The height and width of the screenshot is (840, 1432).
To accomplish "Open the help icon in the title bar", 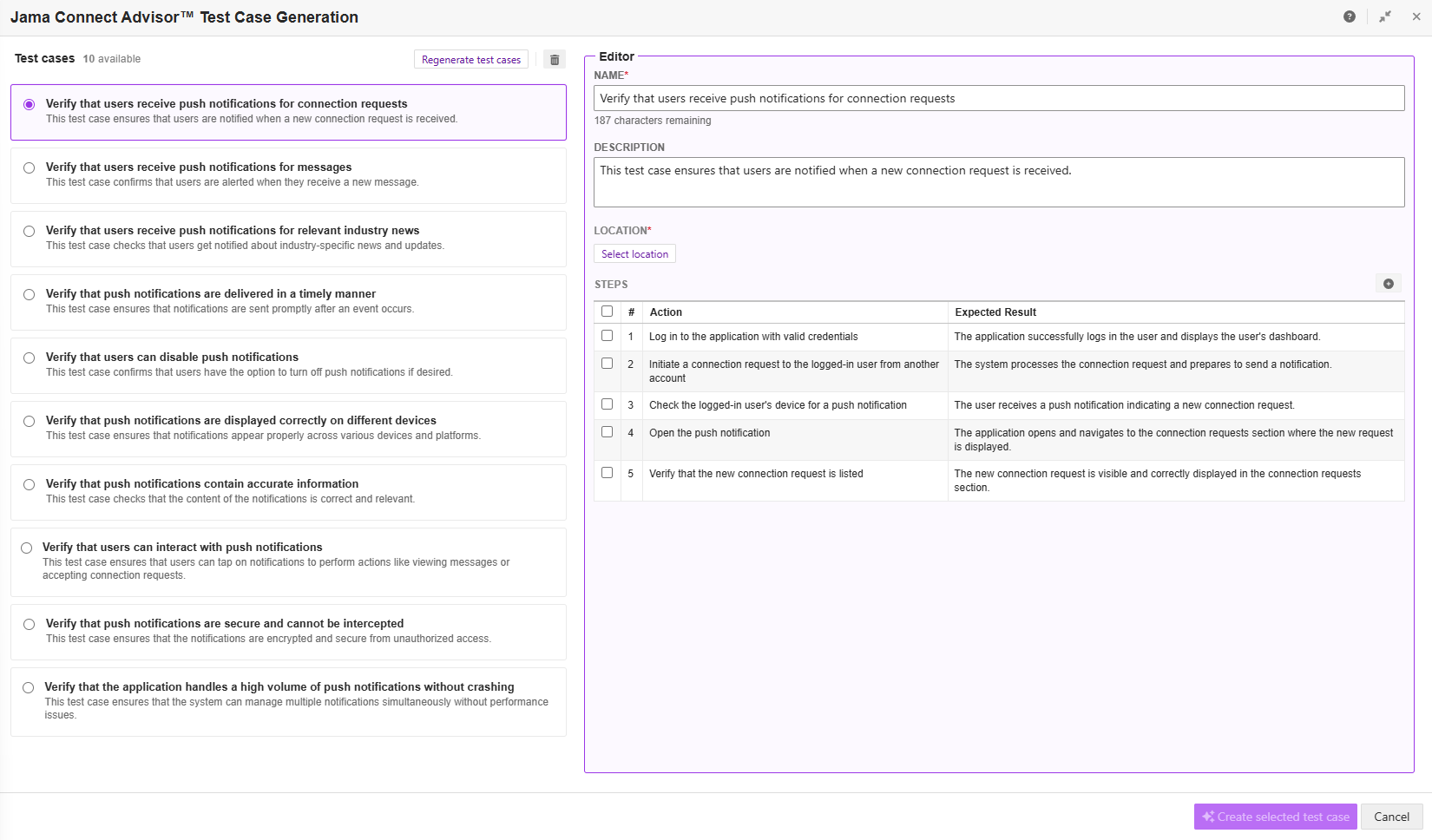I will [x=1350, y=16].
